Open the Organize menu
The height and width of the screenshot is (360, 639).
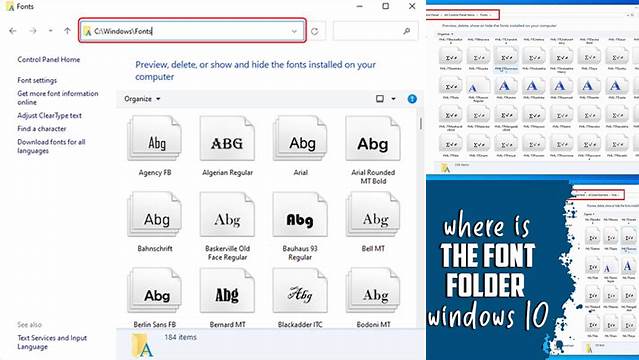tap(142, 99)
